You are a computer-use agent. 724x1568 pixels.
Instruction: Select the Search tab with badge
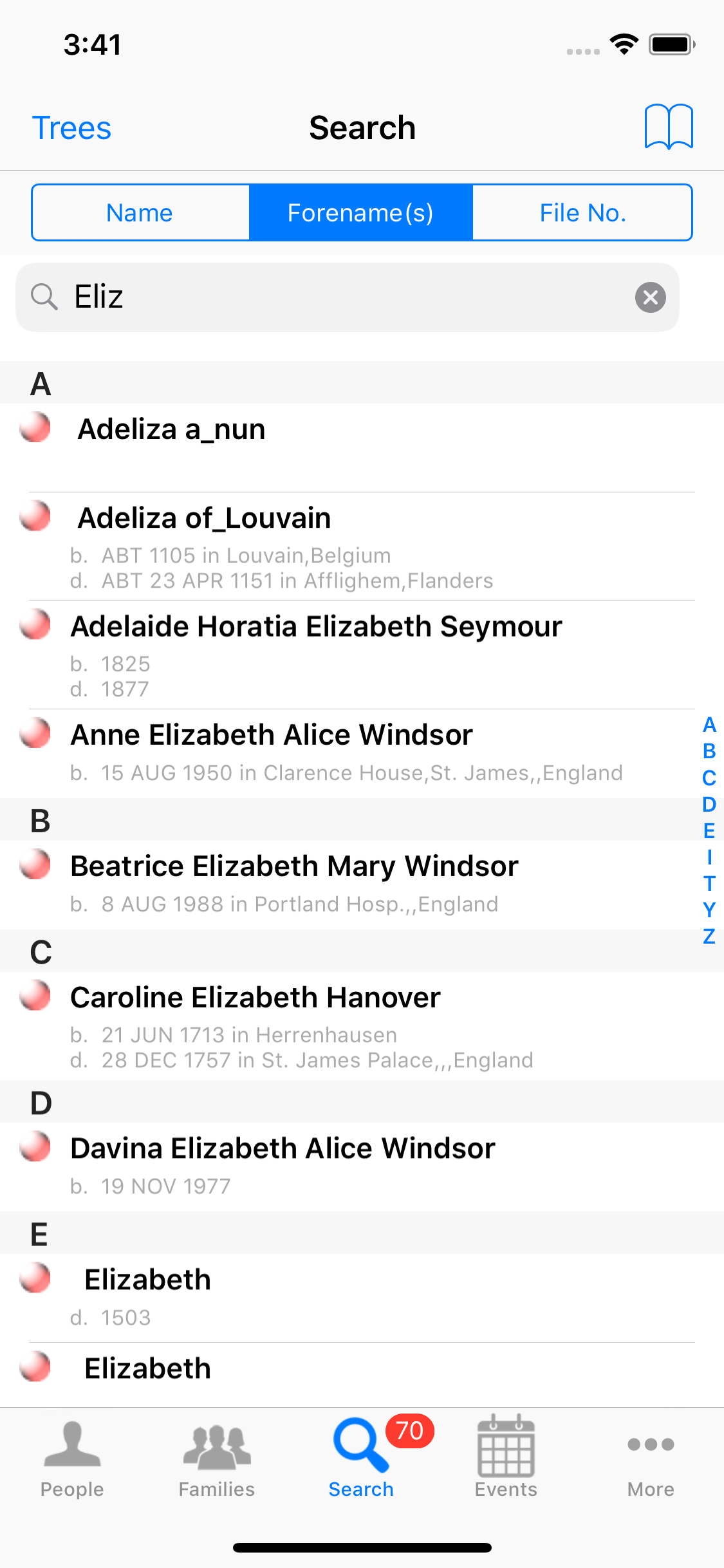pos(362,1459)
